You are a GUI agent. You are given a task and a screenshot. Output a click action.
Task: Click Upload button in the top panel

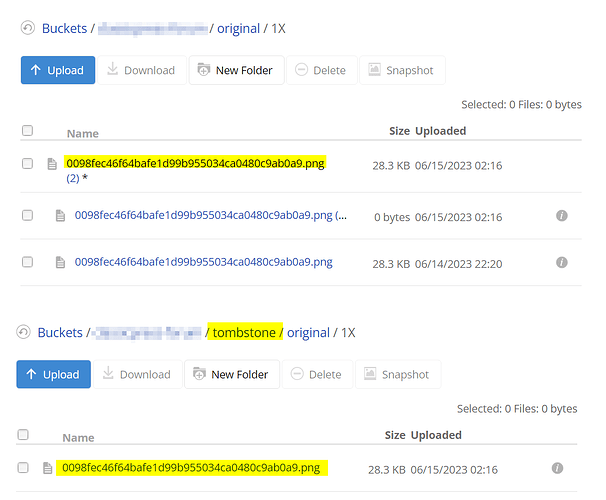point(58,70)
